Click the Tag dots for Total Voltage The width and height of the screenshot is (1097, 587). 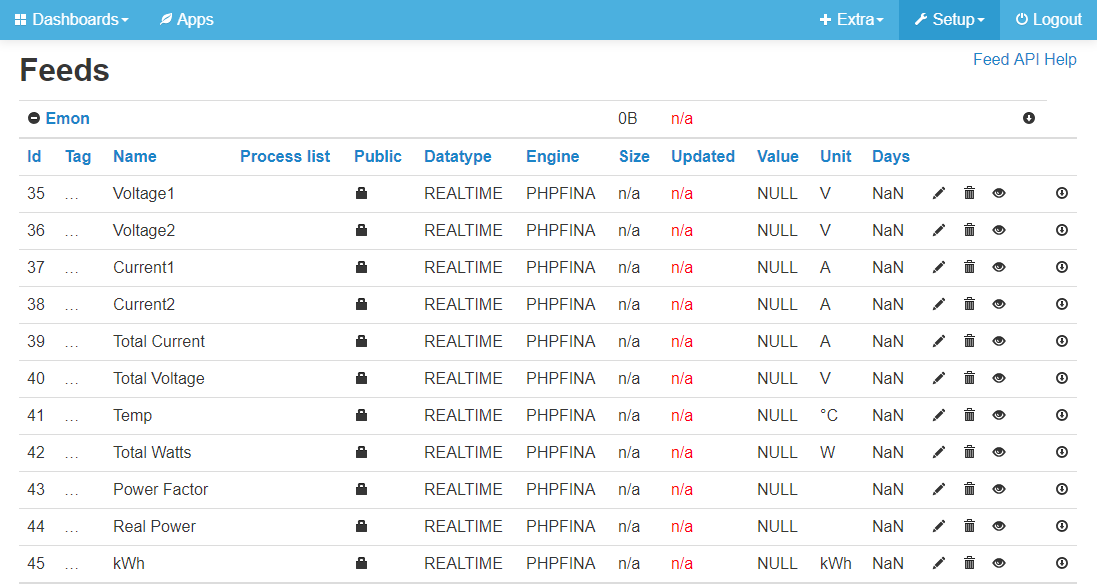pos(72,379)
